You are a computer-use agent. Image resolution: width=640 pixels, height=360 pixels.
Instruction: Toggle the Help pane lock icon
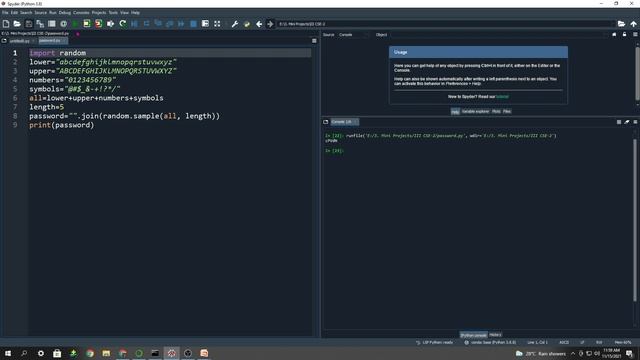(624, 35)
